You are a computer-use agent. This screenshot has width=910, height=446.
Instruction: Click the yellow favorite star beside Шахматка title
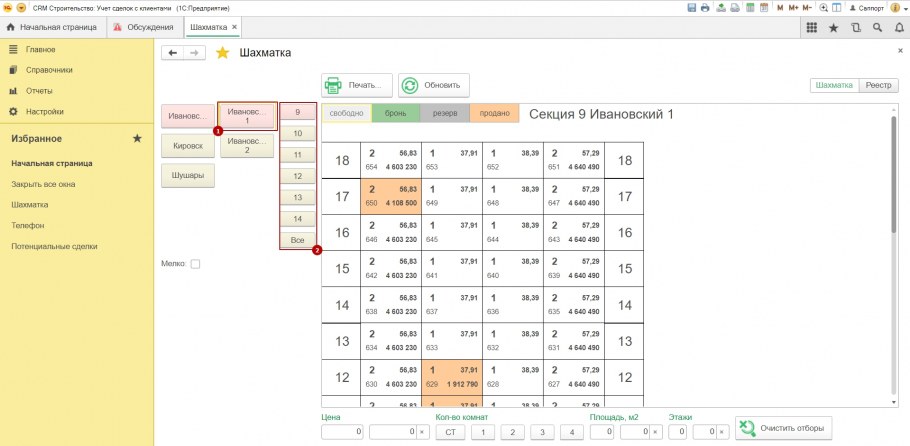point(222,53)
